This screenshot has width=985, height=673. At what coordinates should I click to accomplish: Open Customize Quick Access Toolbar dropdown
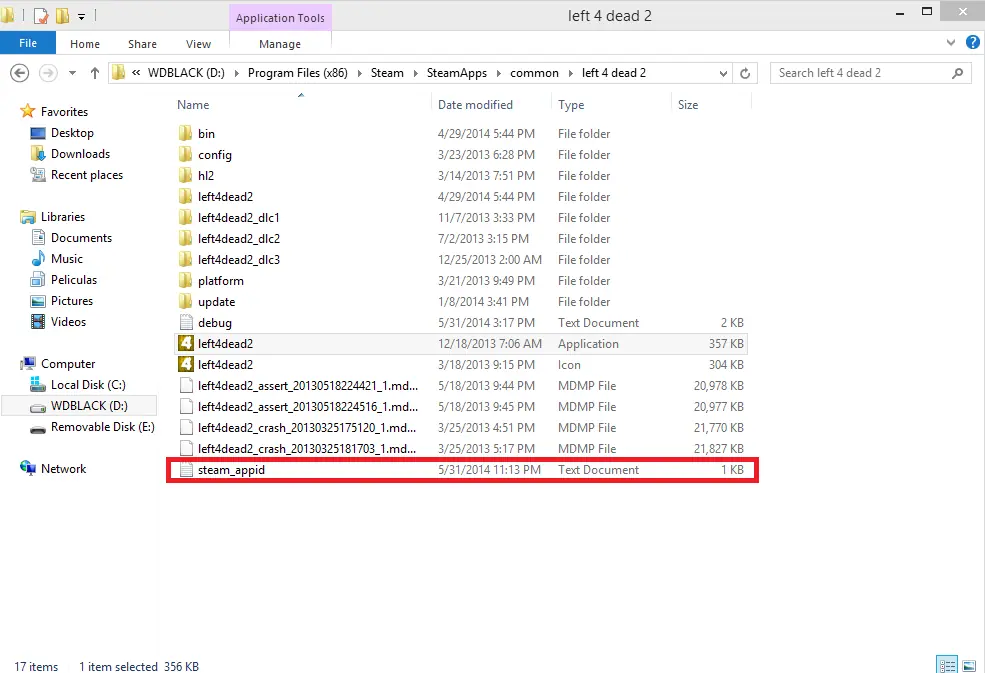point(81,17)
